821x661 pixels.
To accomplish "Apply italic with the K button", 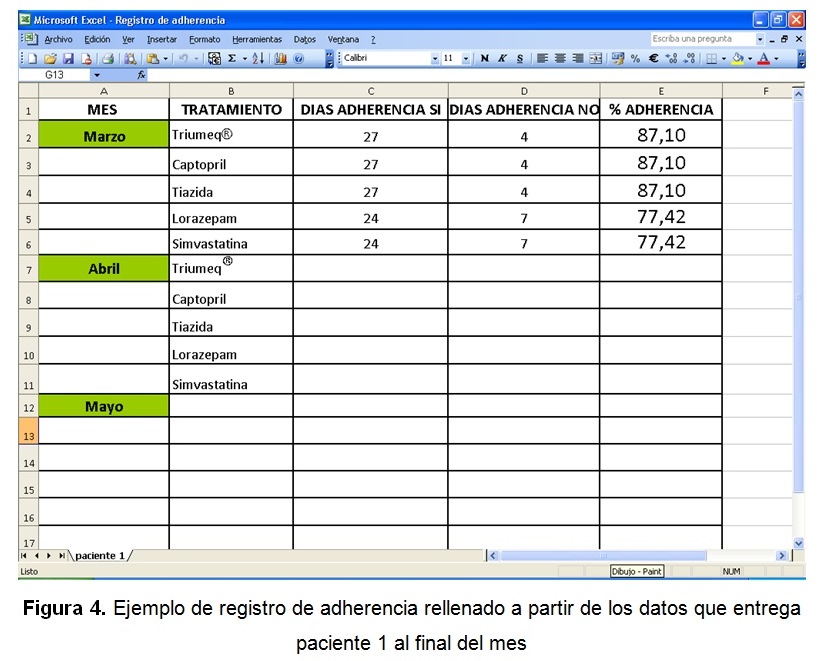I will tap(502, 58).
